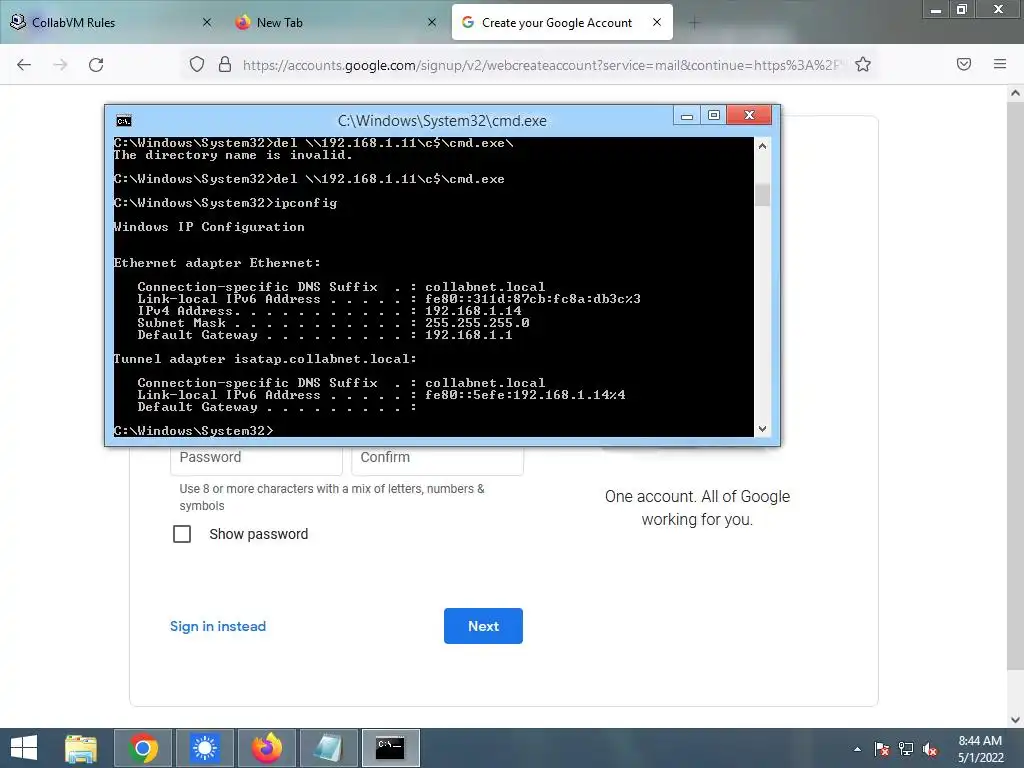Restore down the Firefox browser window

tap(961, 9)
